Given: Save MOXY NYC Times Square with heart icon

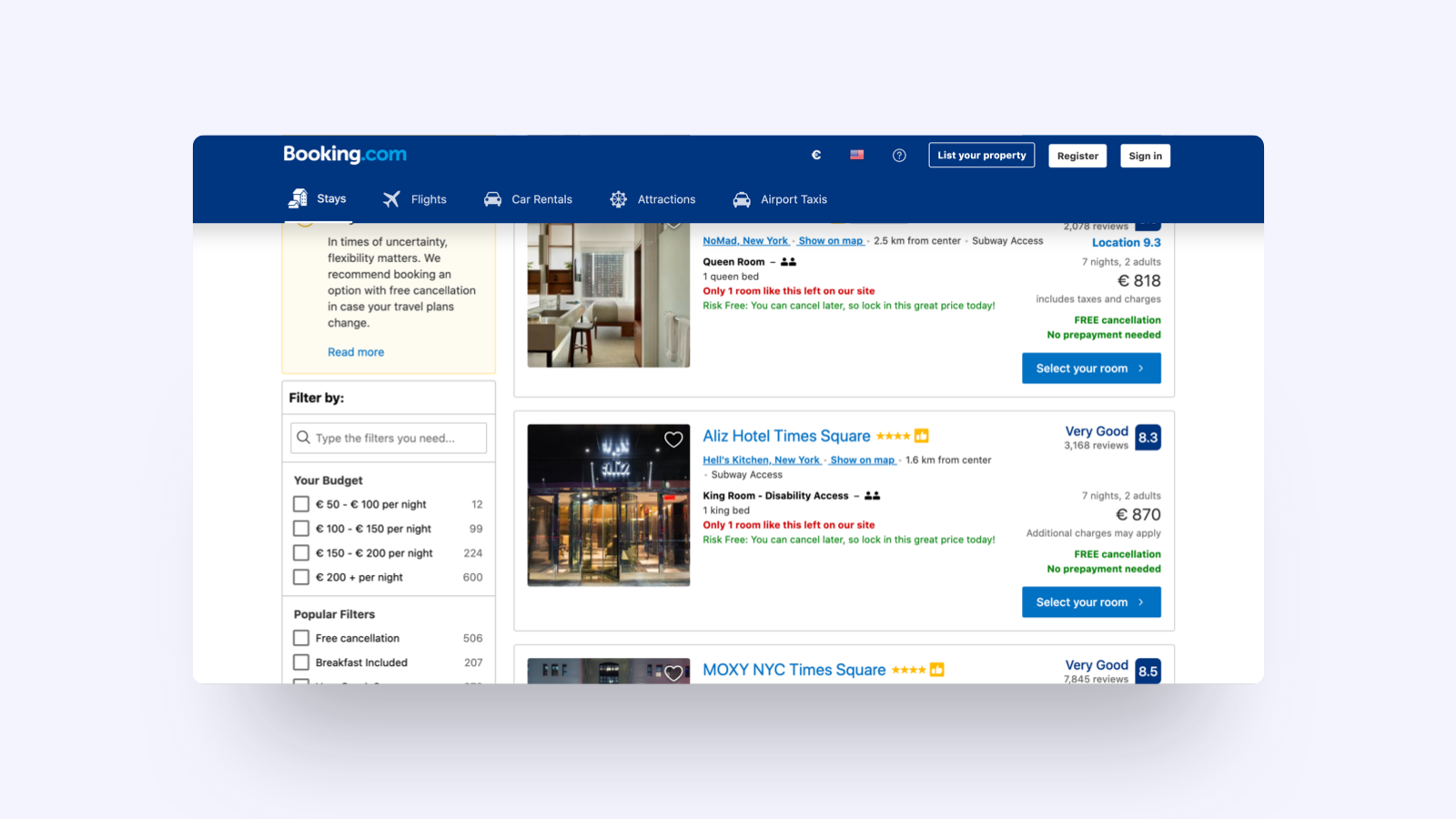Looking at the screenshot, I should [x=673, y=673].
